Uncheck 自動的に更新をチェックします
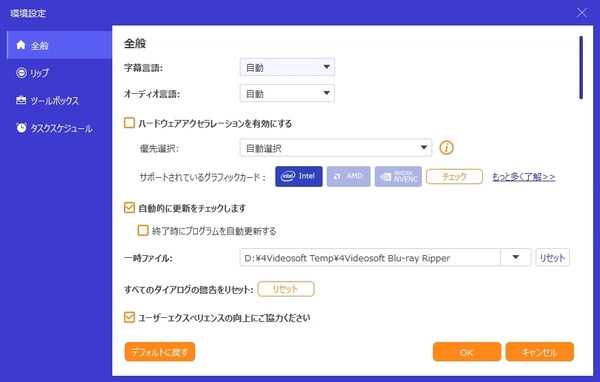The height and width of the screenshot is (382, 600). (129, 208)
